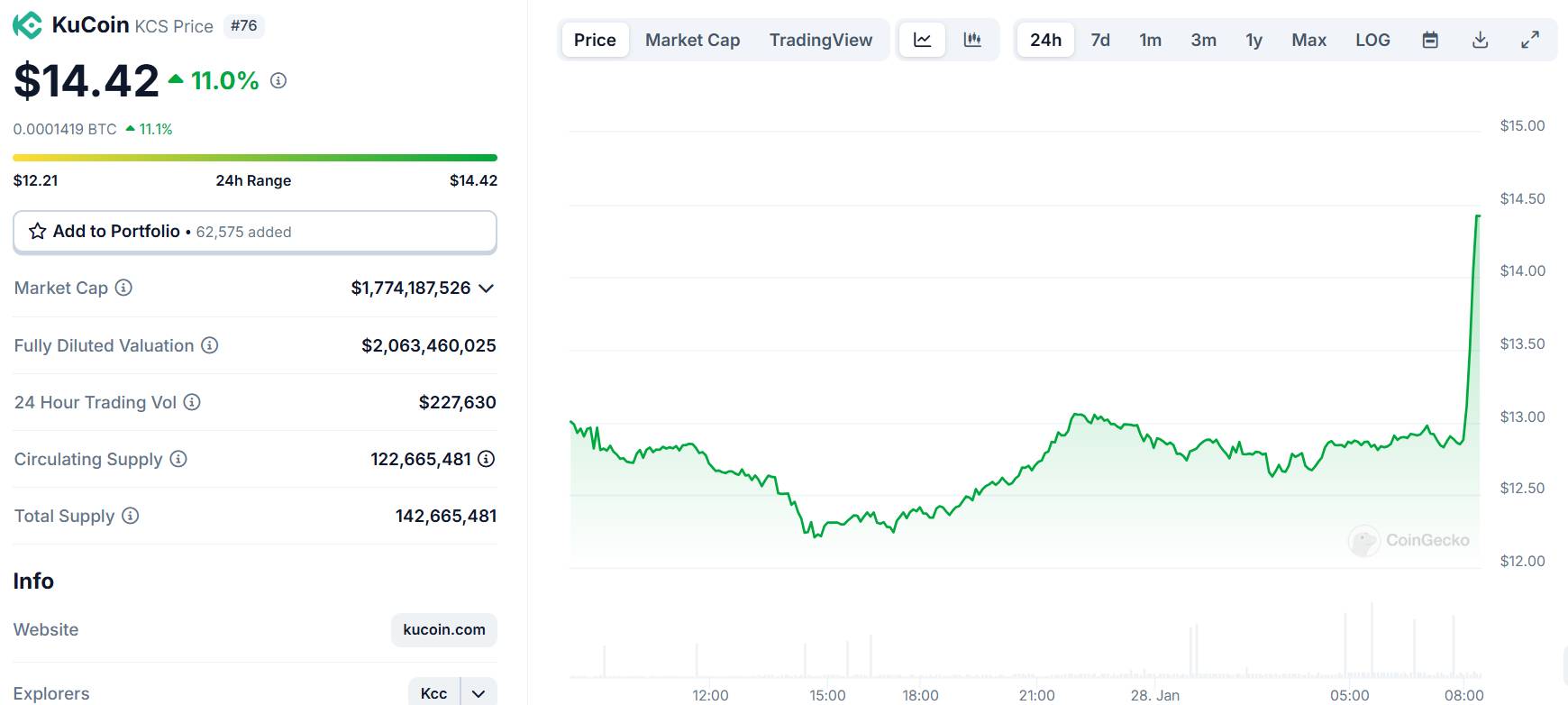
Task: Open Market Cap info tooltip icon
Action: tap(123, 288)
